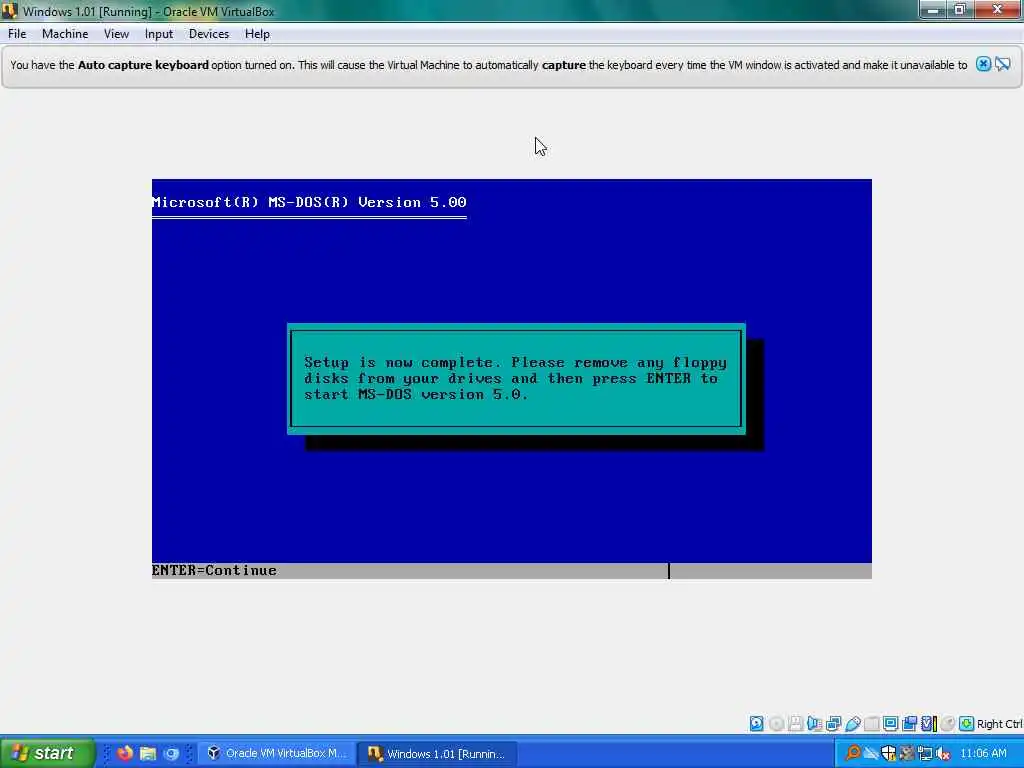The height and width of the screenshot is (768, 1024).
Task: Open the View menu
Action: (116, 34)
